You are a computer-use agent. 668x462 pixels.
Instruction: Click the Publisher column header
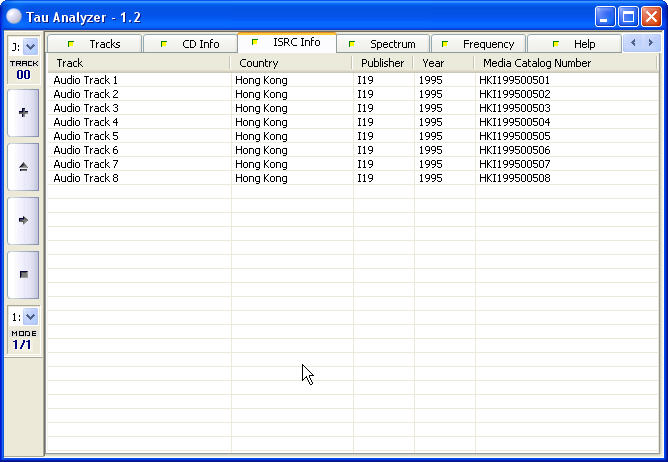coord(382,63)
